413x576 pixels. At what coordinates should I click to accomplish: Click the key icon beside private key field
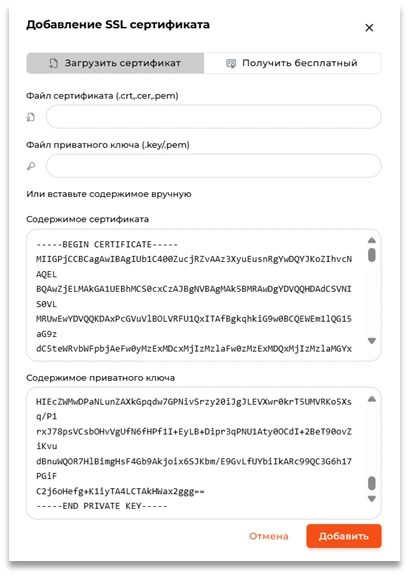31,166
